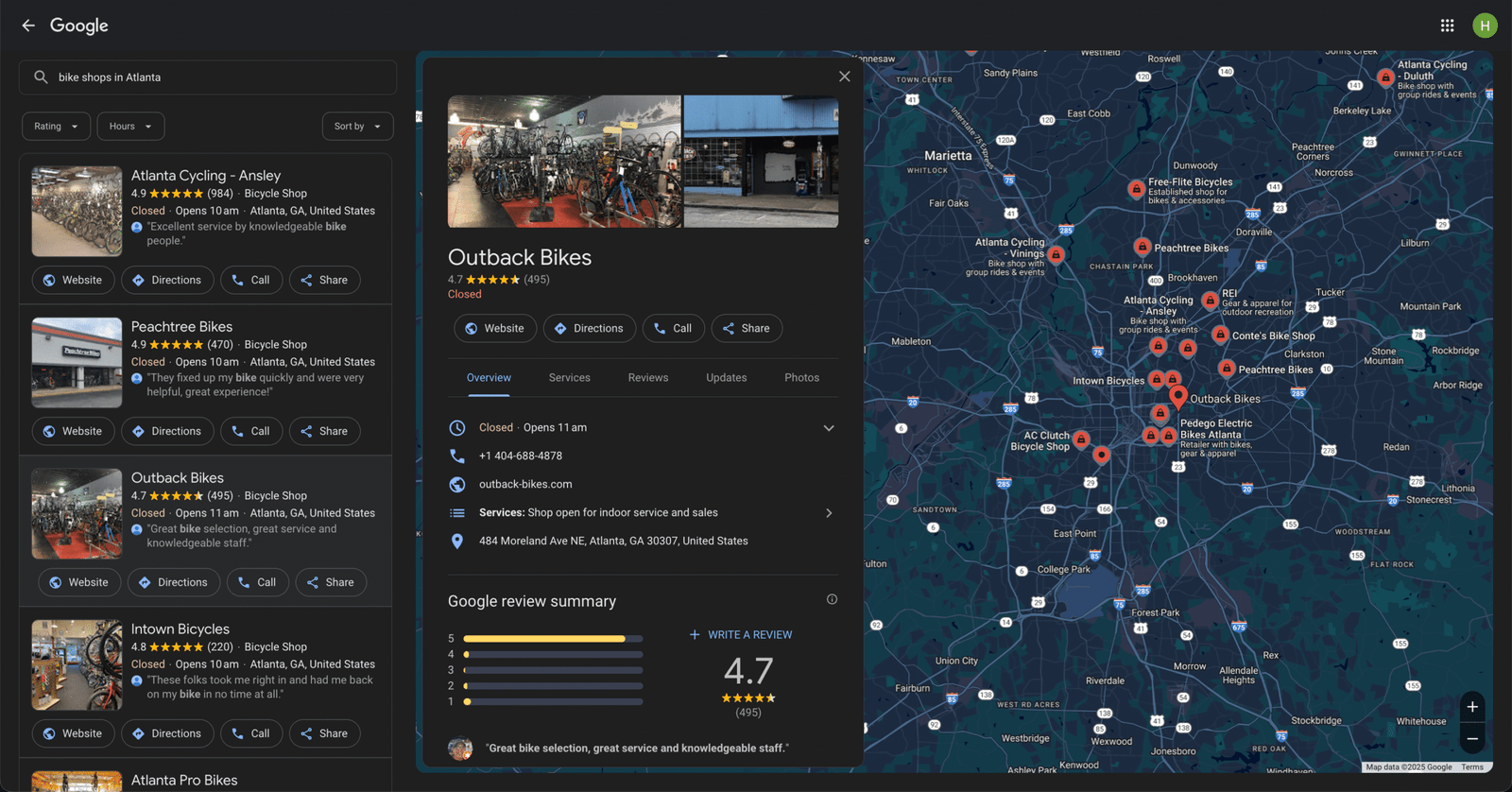Zoom in on the map
1512x792 pixels.
pos(1471,707)
